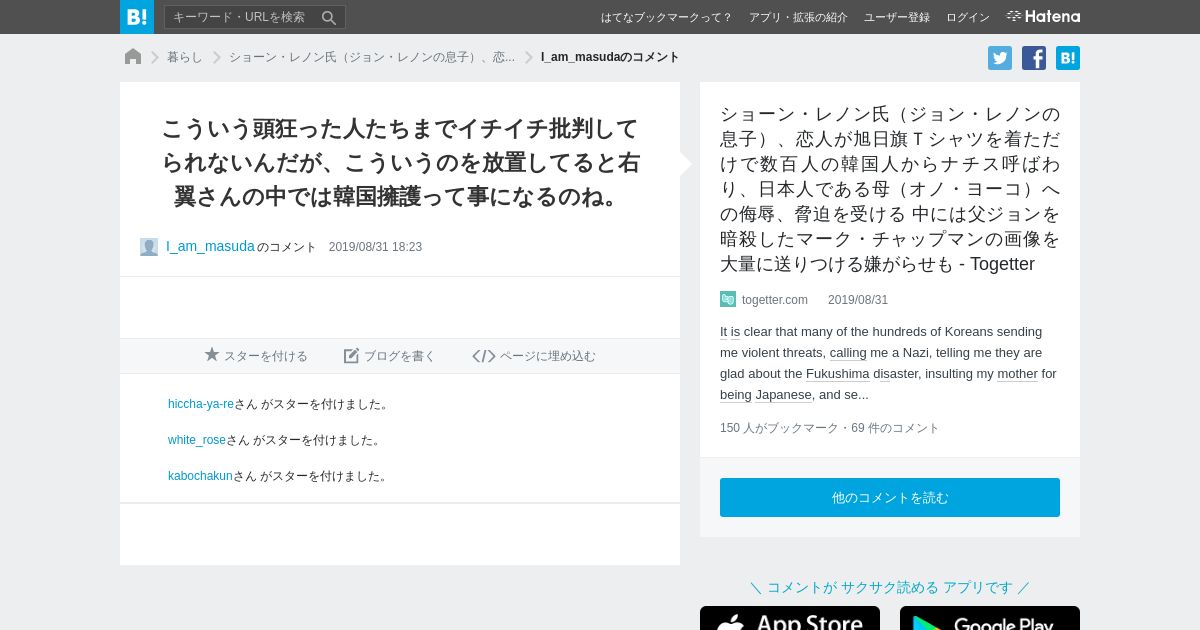Open Togetter article title link
The height and width of the screenshot is (630, 1200).
[x=890, y=189]
